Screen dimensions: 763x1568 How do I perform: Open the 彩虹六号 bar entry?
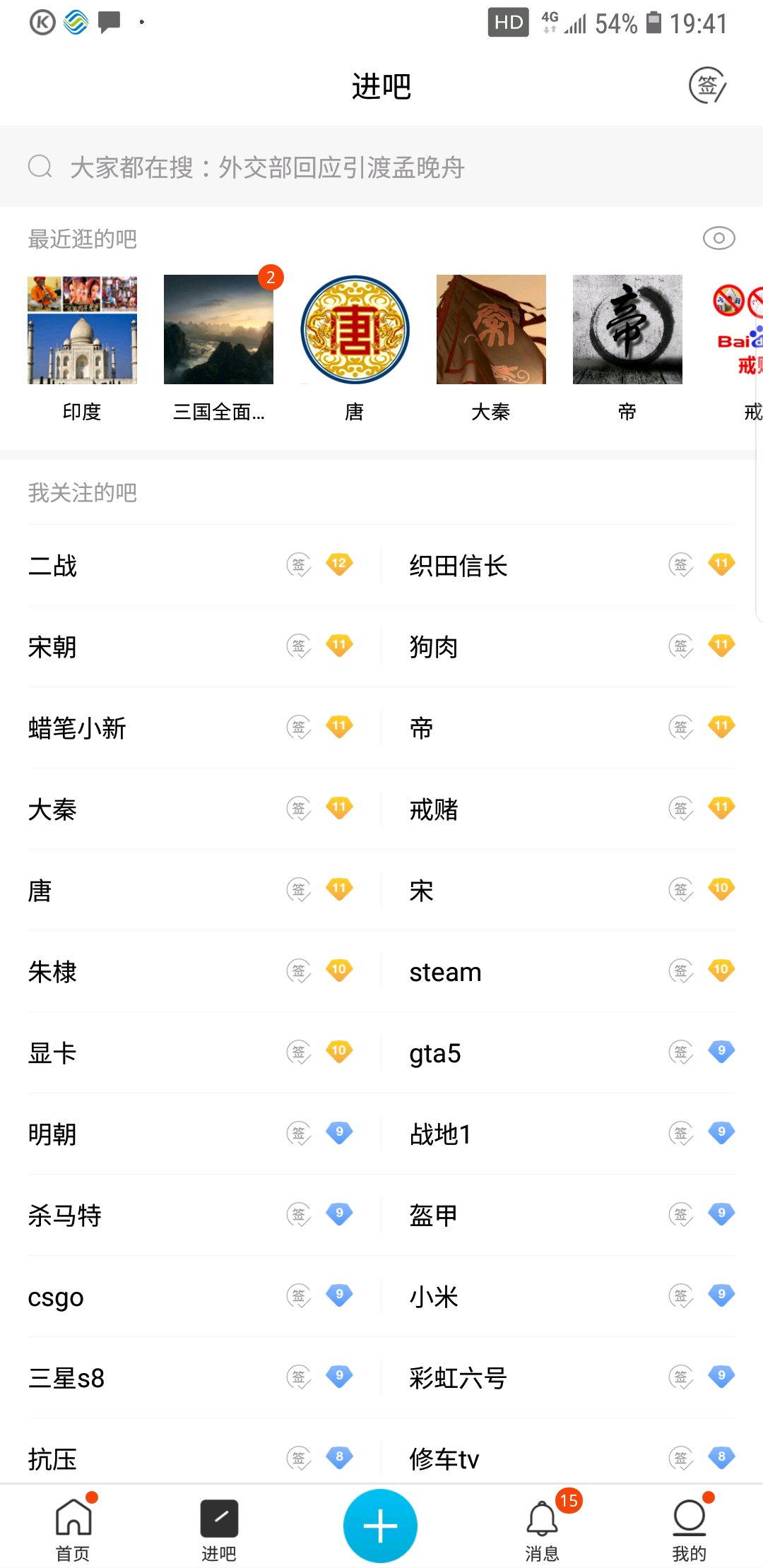[458, 1378]
